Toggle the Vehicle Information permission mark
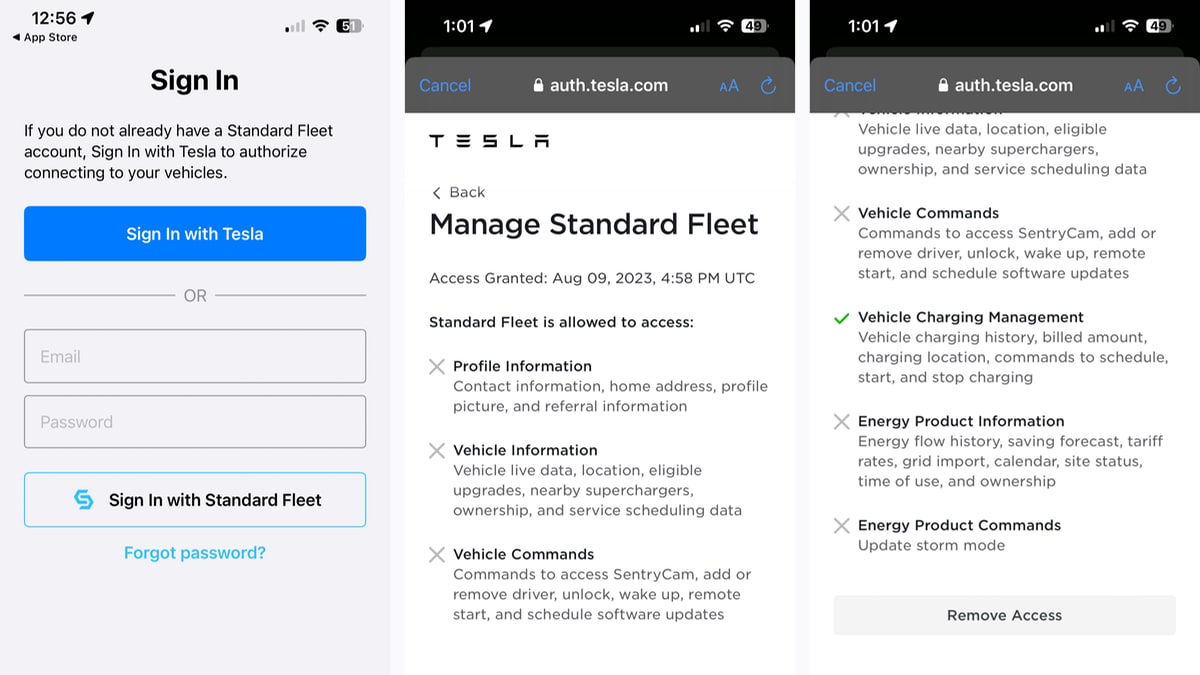The width and height of the screenshot is (1200, 675). pyautogui.click(x=437, y=451)
